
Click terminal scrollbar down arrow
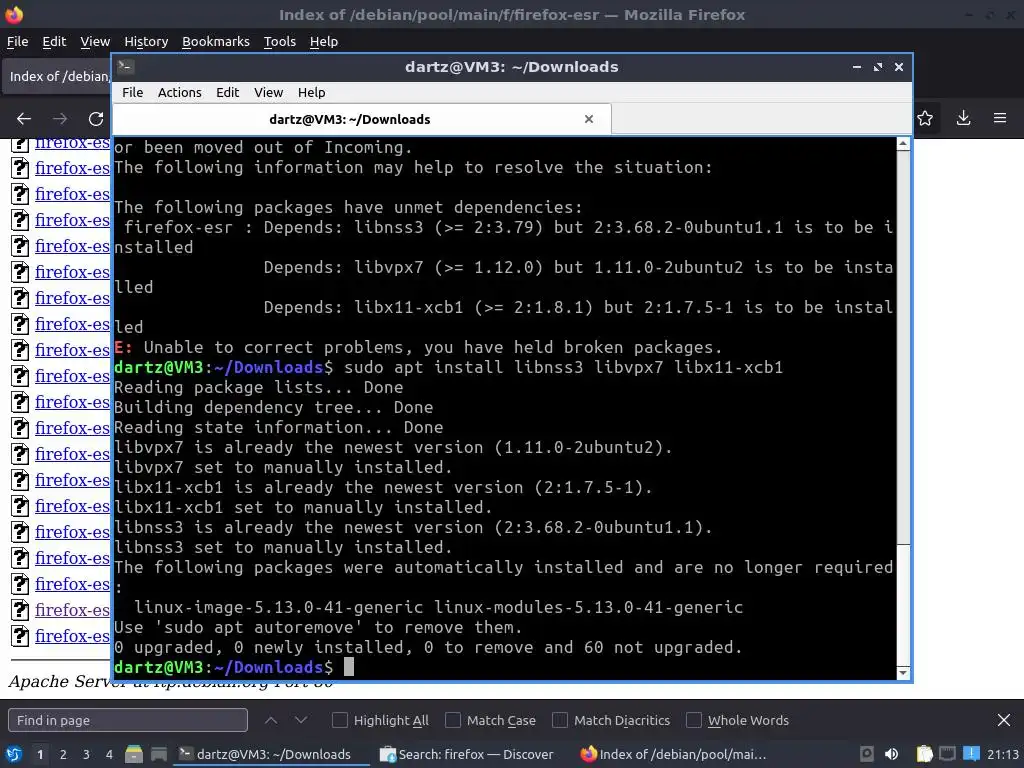903,673
